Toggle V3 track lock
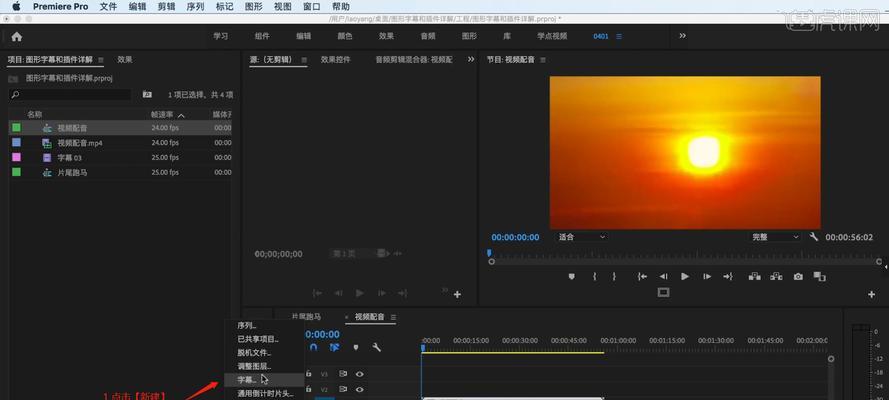Image resolution: width=889 pixels, height=400 pixels. (309, 374)
